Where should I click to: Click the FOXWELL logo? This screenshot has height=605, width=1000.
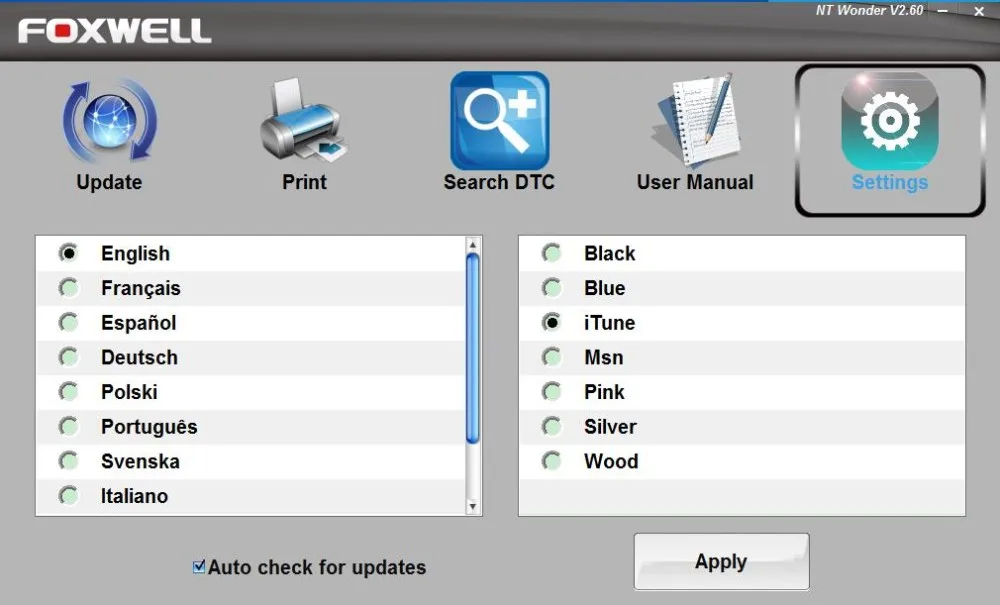[x=115, y=31]
